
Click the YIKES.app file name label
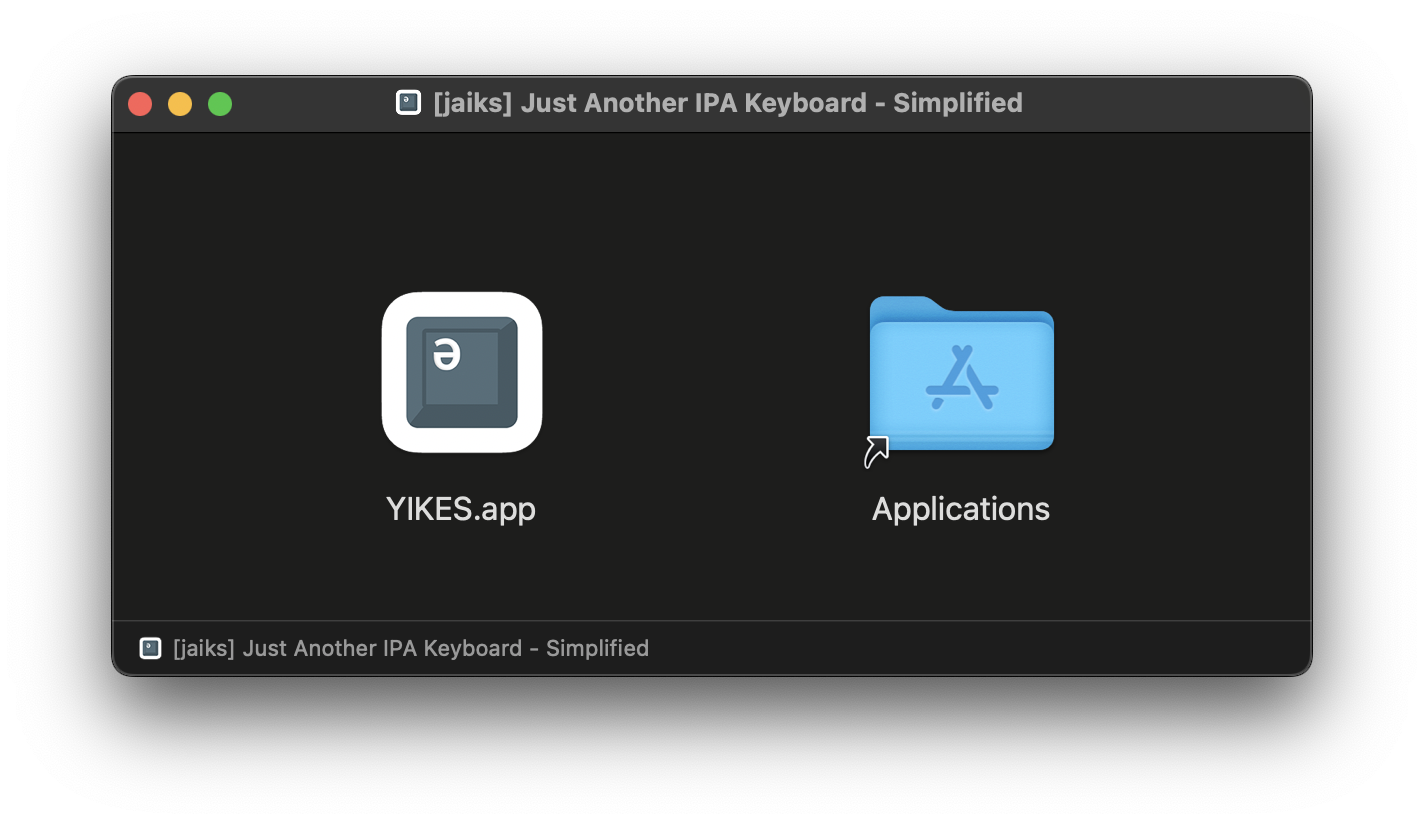(461, 508)
